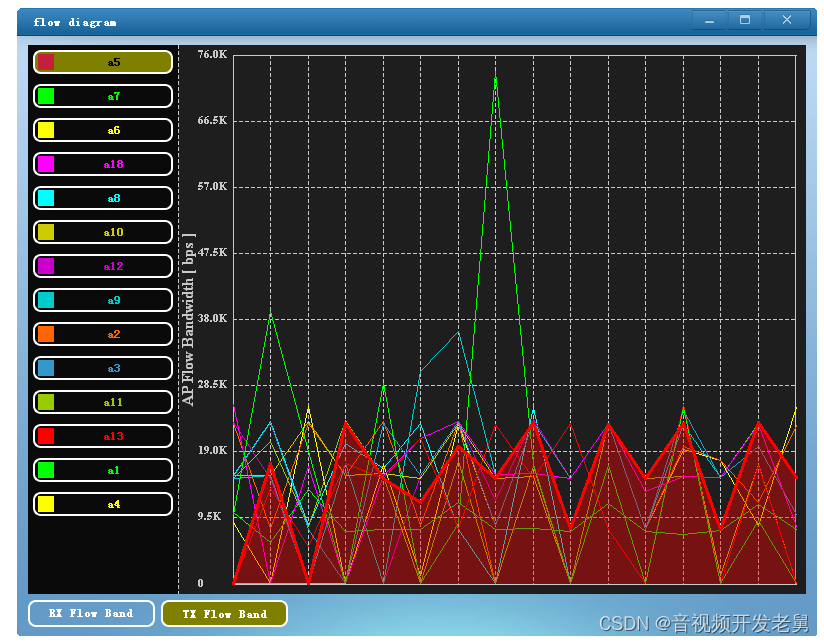Viewport: 824px width, 644px height.
Task: Click the magenta swatch for a18
Action: click(46, 164)
